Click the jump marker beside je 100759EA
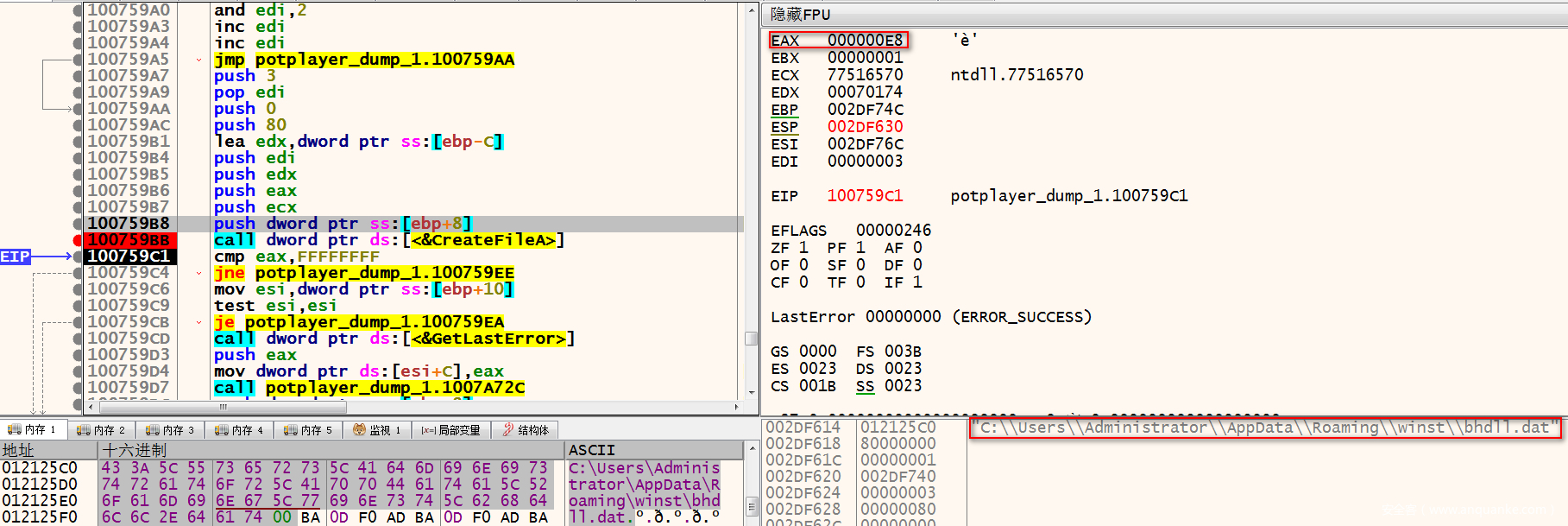This screenshot has height=526, width=1568. tap(198, 322)
